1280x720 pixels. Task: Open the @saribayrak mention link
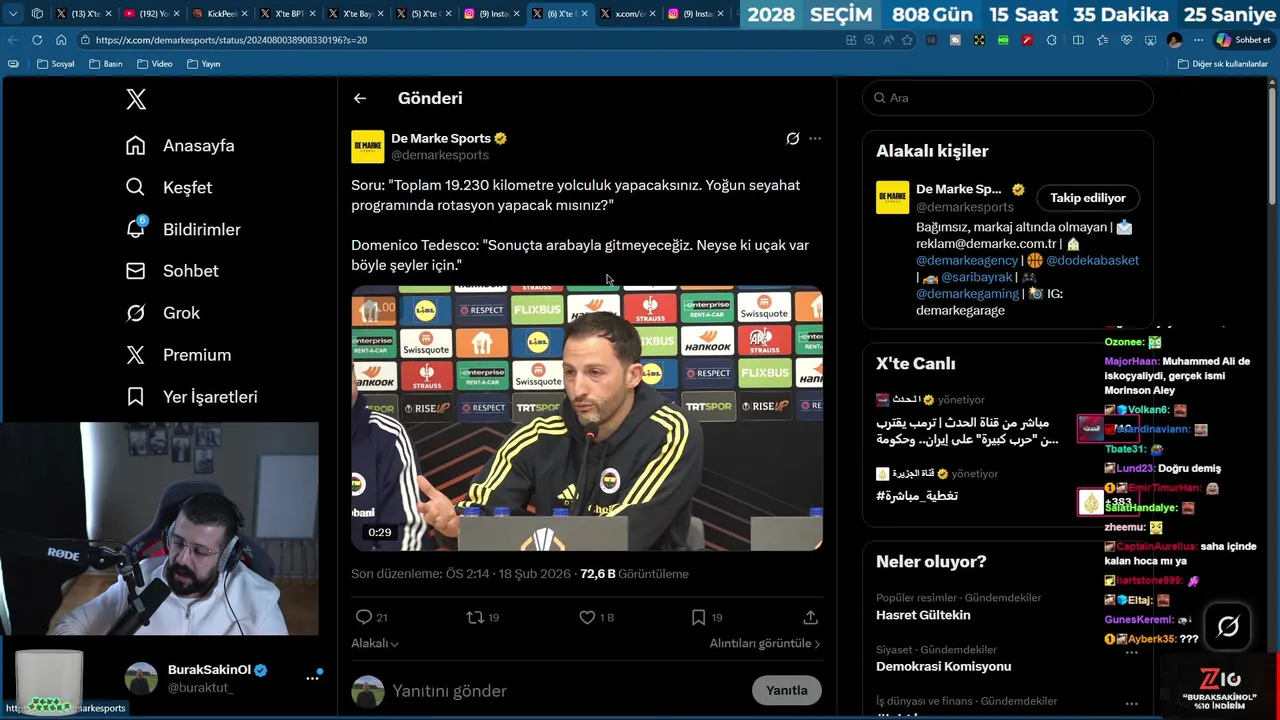coord(977,277)
